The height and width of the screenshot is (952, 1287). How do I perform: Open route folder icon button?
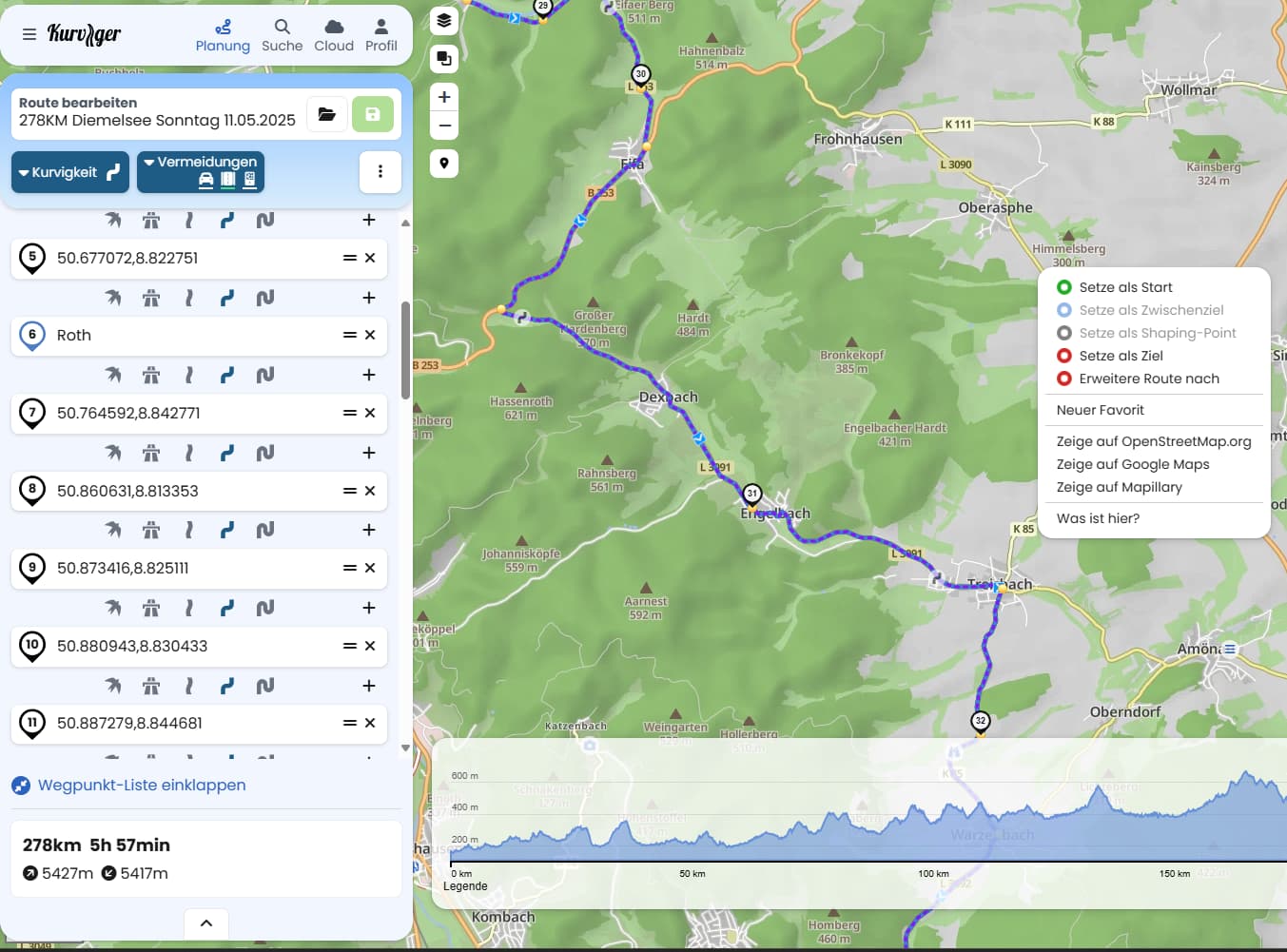[326, 115]
